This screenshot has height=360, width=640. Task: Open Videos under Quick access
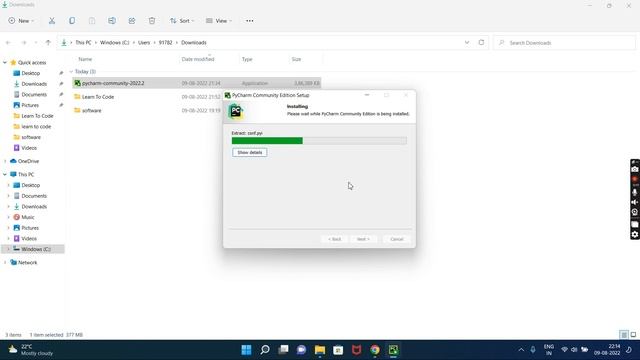click(x=29, y=148)
